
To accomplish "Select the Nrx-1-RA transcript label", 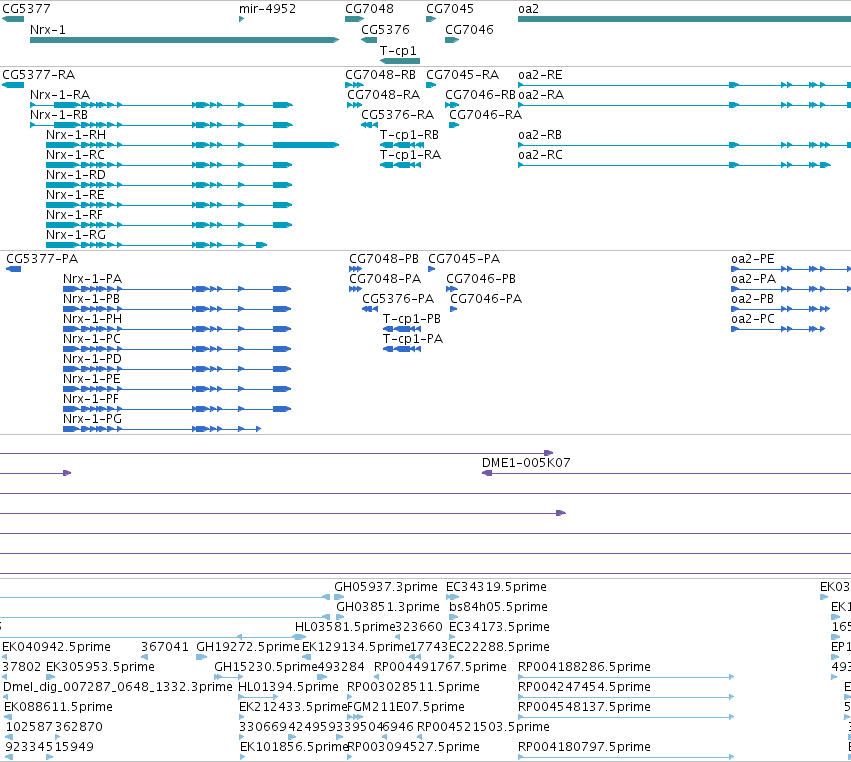I will click(60, 95).
